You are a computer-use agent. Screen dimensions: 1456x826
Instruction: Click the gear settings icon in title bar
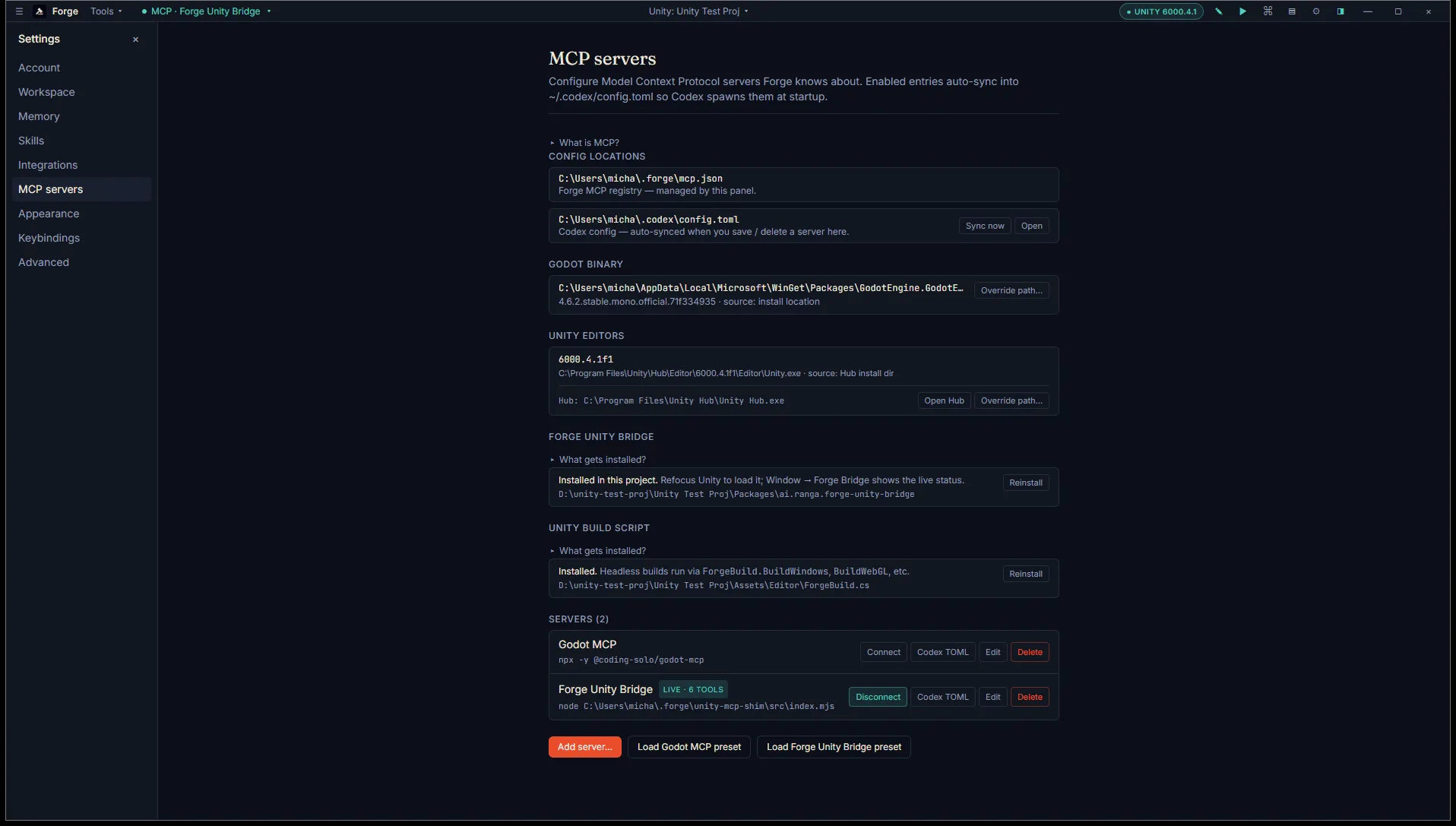pyautogui.click(x=1316, y=11)
